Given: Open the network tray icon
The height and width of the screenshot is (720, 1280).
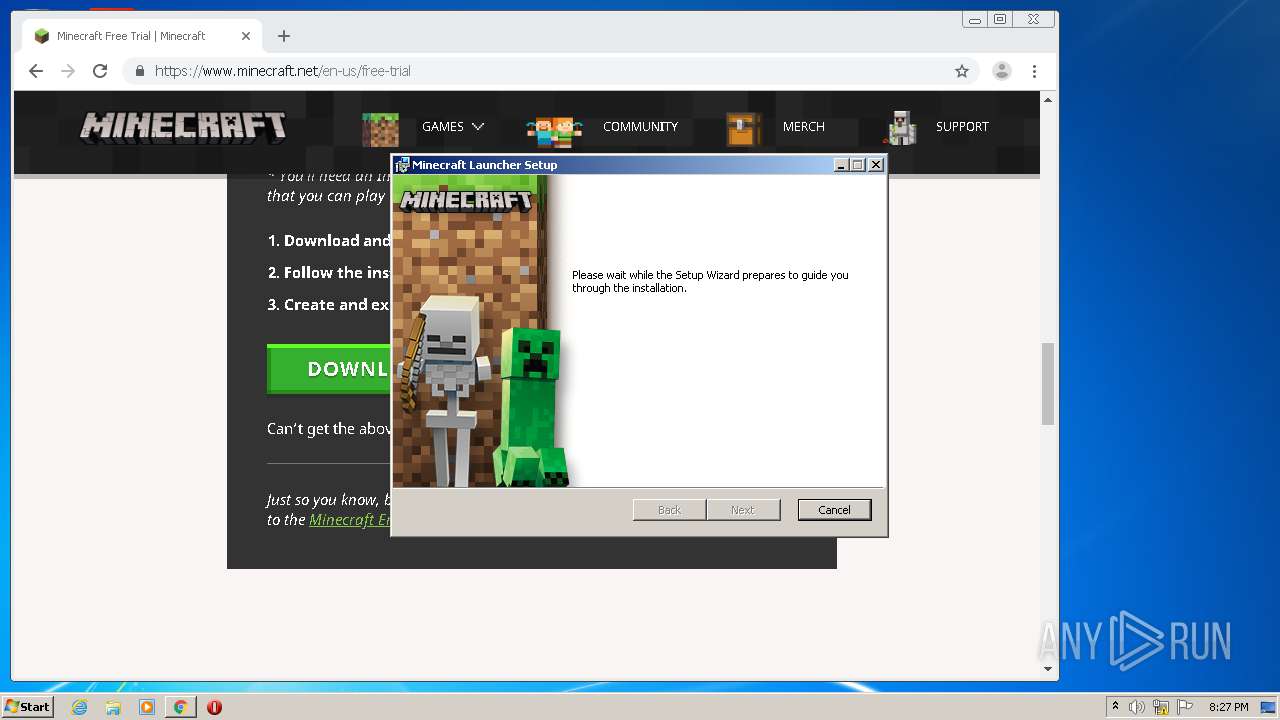Looking at the screenshot, I should (x=1161, y=707).
